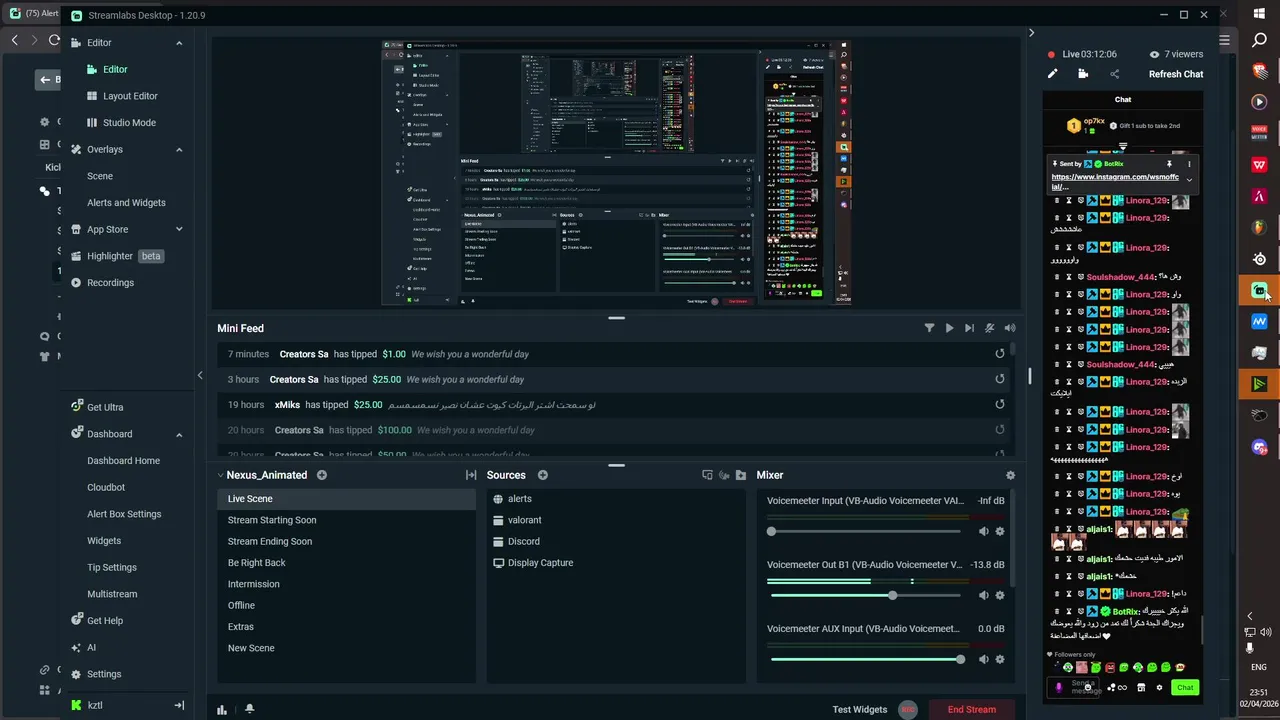Open the pinned Instagram link in chat
The image size is (1280, 720).
(1115, 181)
